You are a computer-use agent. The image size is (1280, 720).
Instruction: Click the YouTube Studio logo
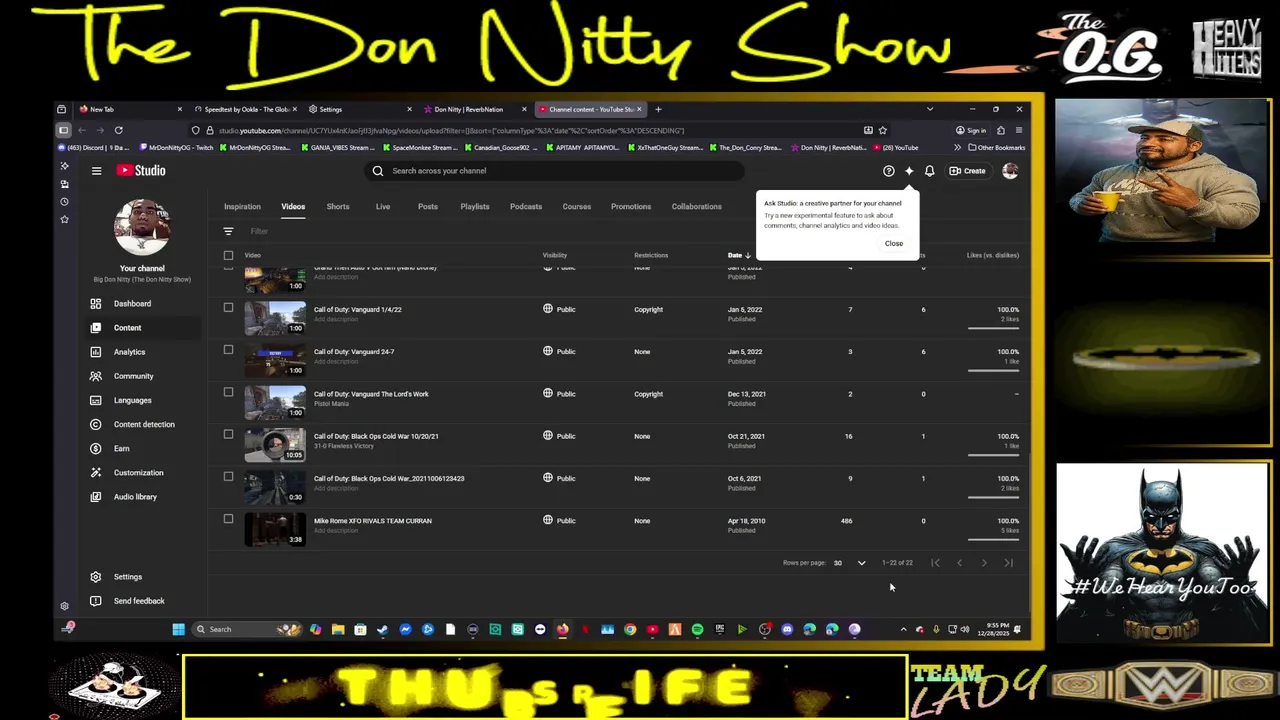pos(141,171)
